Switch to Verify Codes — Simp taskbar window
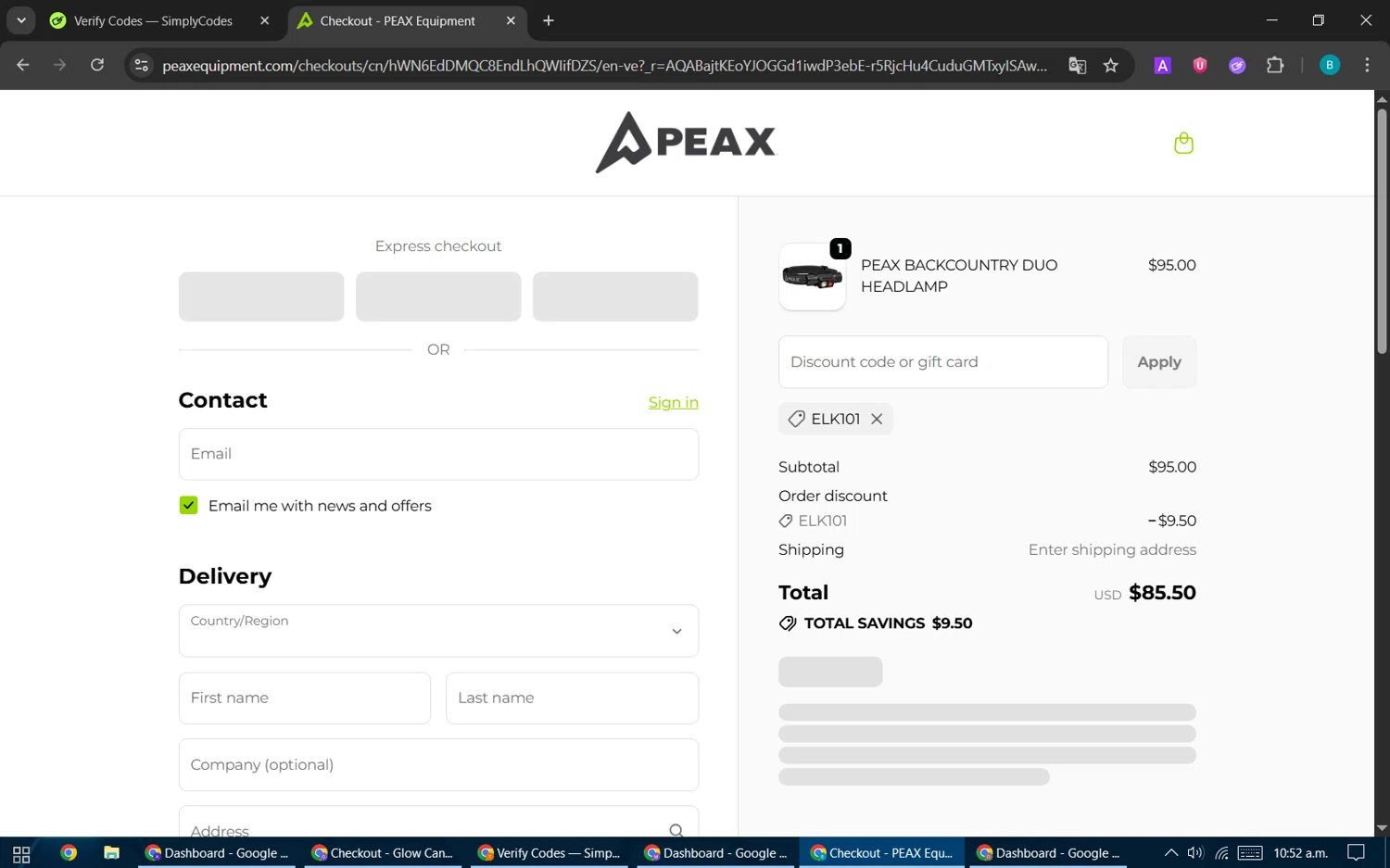The width and height of the screenshot is (1390, 868). click(x=550, y=853)
